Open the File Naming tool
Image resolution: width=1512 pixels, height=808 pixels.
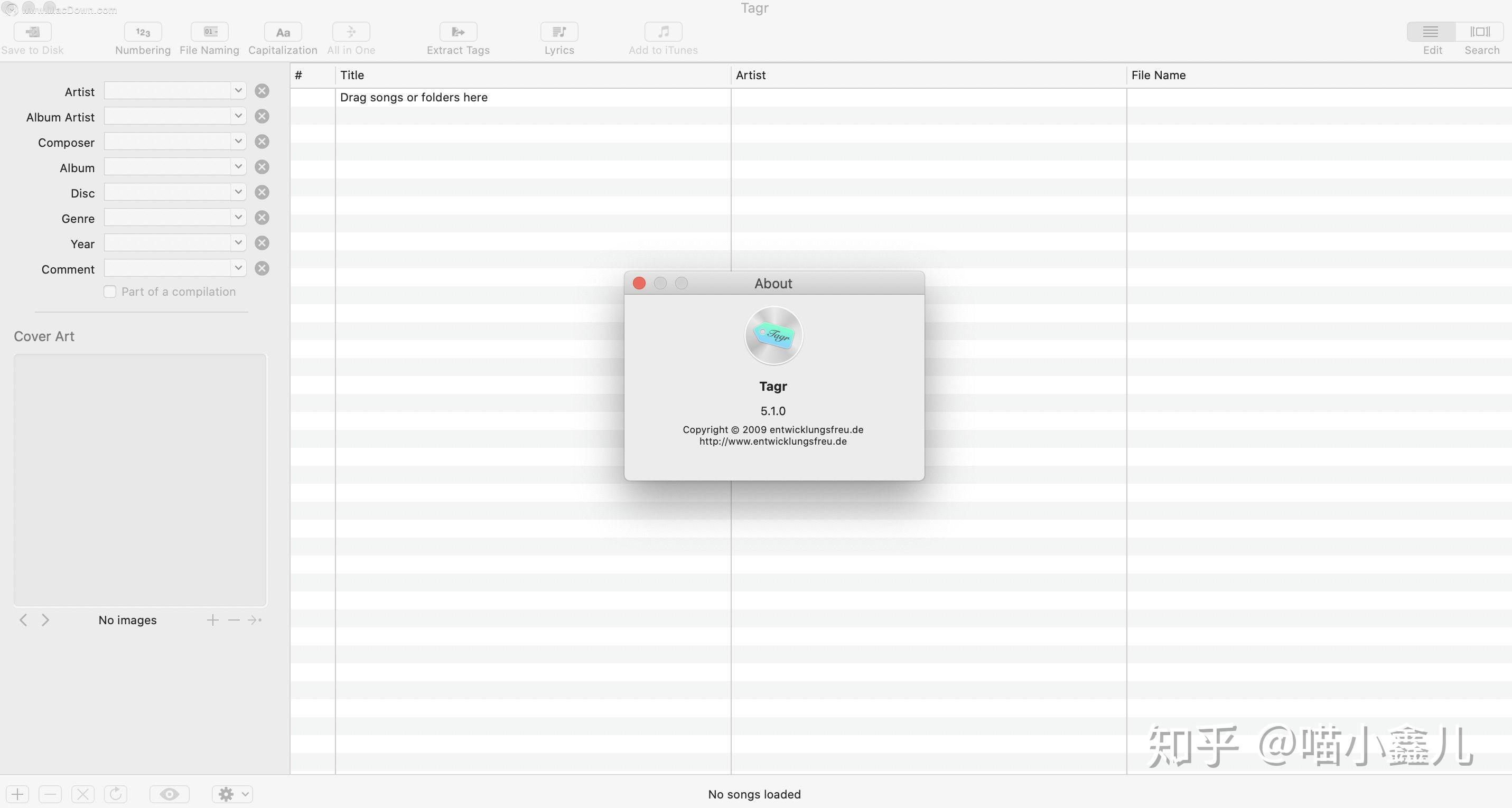[210, 32]
